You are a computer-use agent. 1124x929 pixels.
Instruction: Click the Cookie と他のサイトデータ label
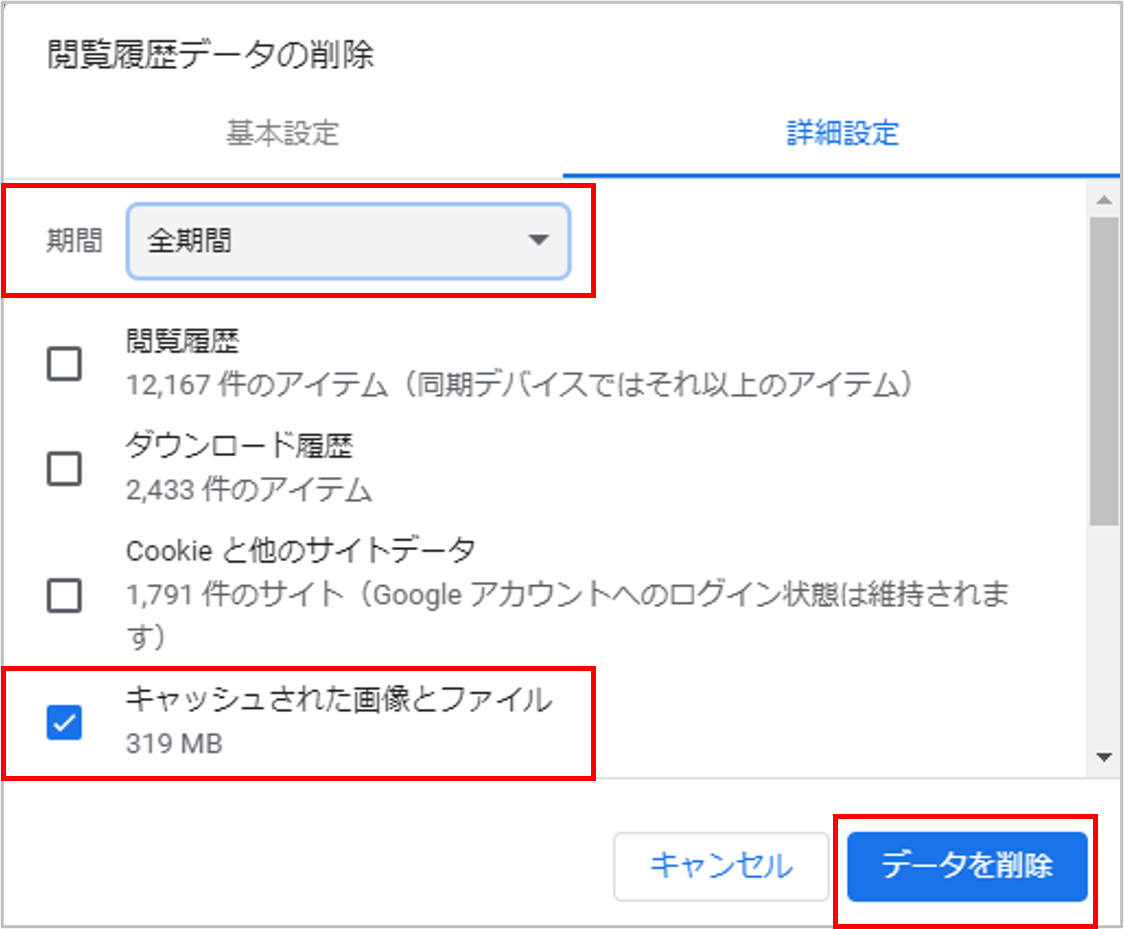(300, 551)
